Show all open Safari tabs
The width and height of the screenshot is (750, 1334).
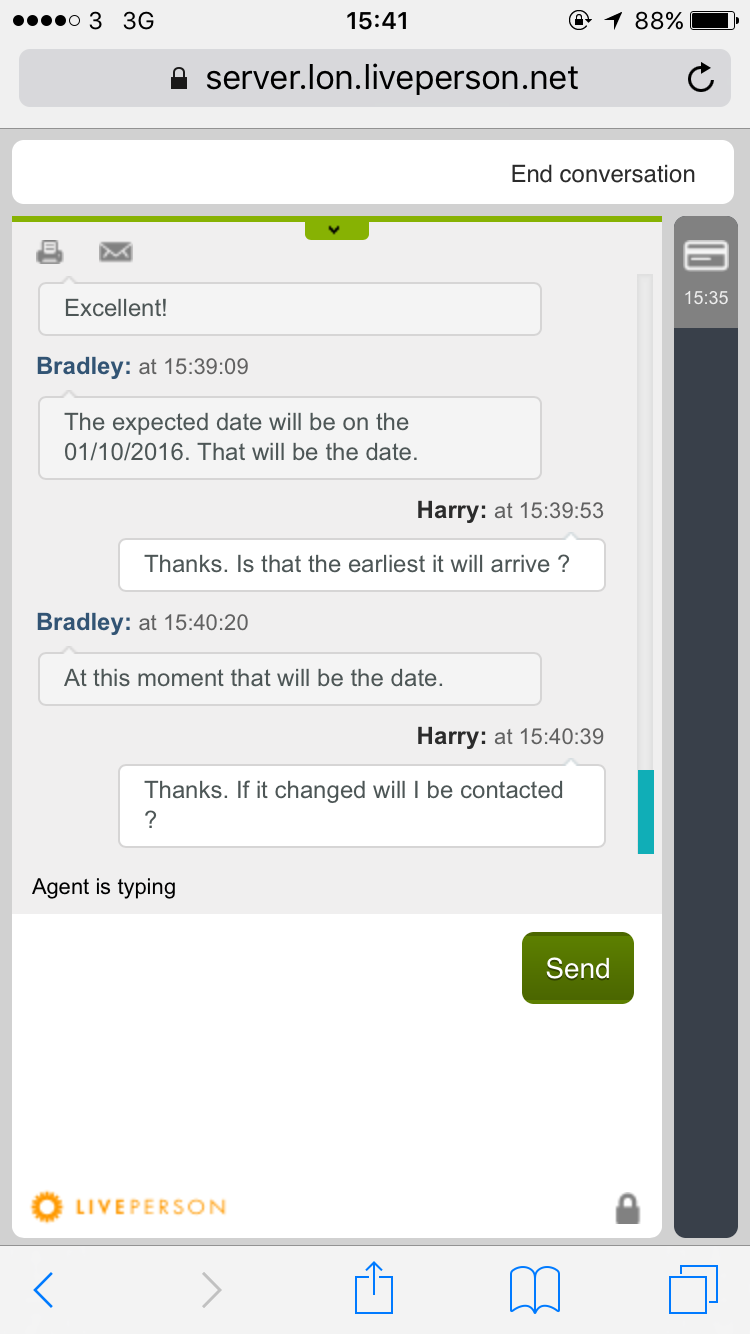click(x=692, y=1288)
